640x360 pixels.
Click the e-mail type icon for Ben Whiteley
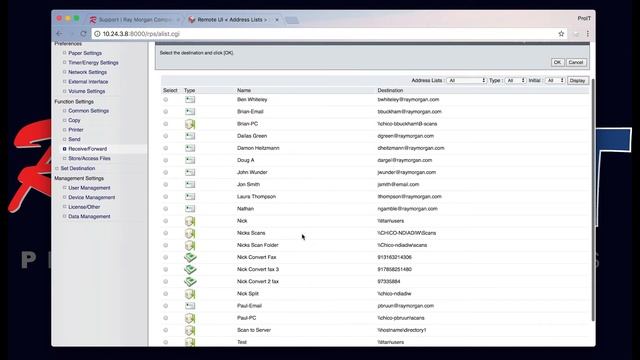pos(190,100)
